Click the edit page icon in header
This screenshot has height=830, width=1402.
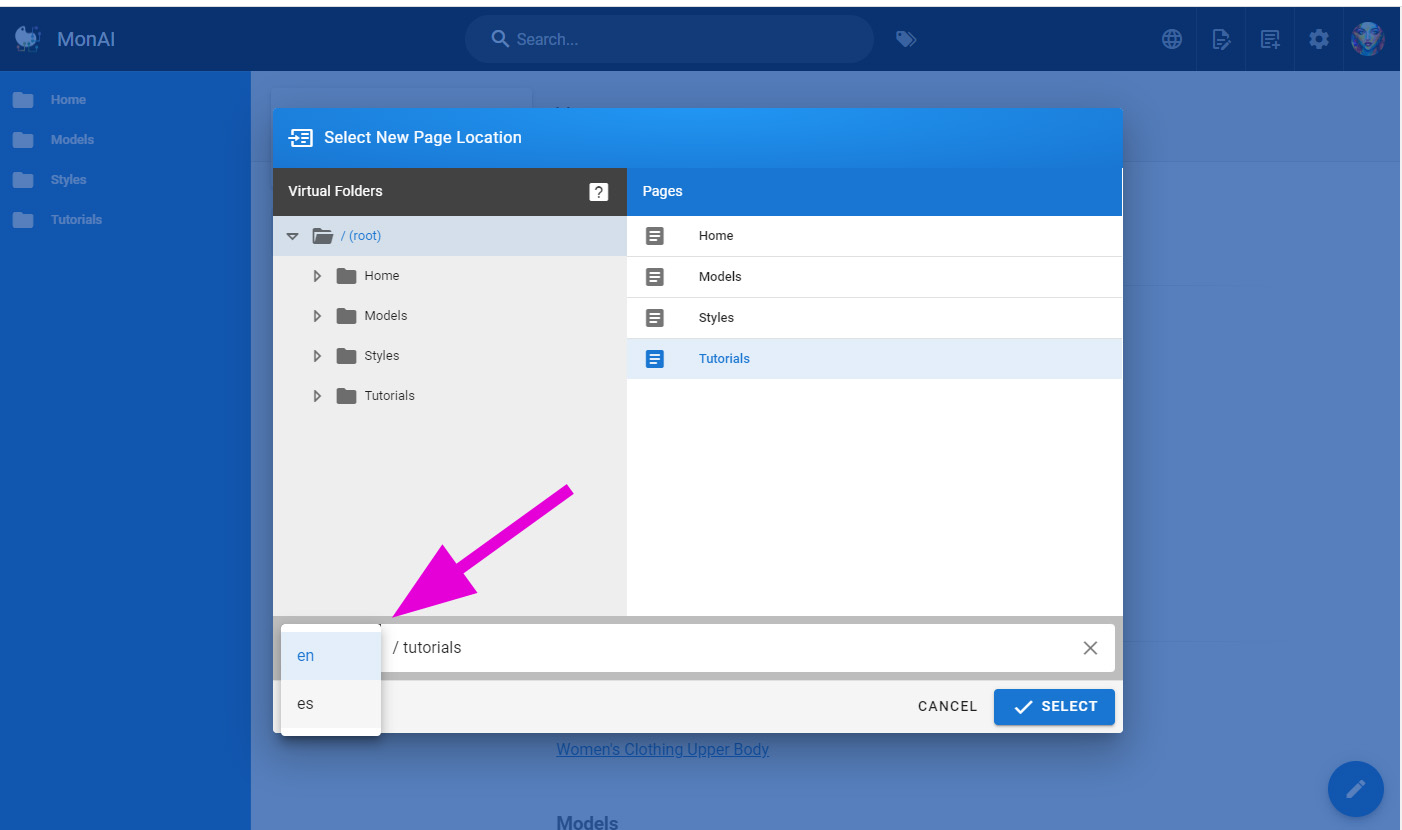(x=1221, y=39)
